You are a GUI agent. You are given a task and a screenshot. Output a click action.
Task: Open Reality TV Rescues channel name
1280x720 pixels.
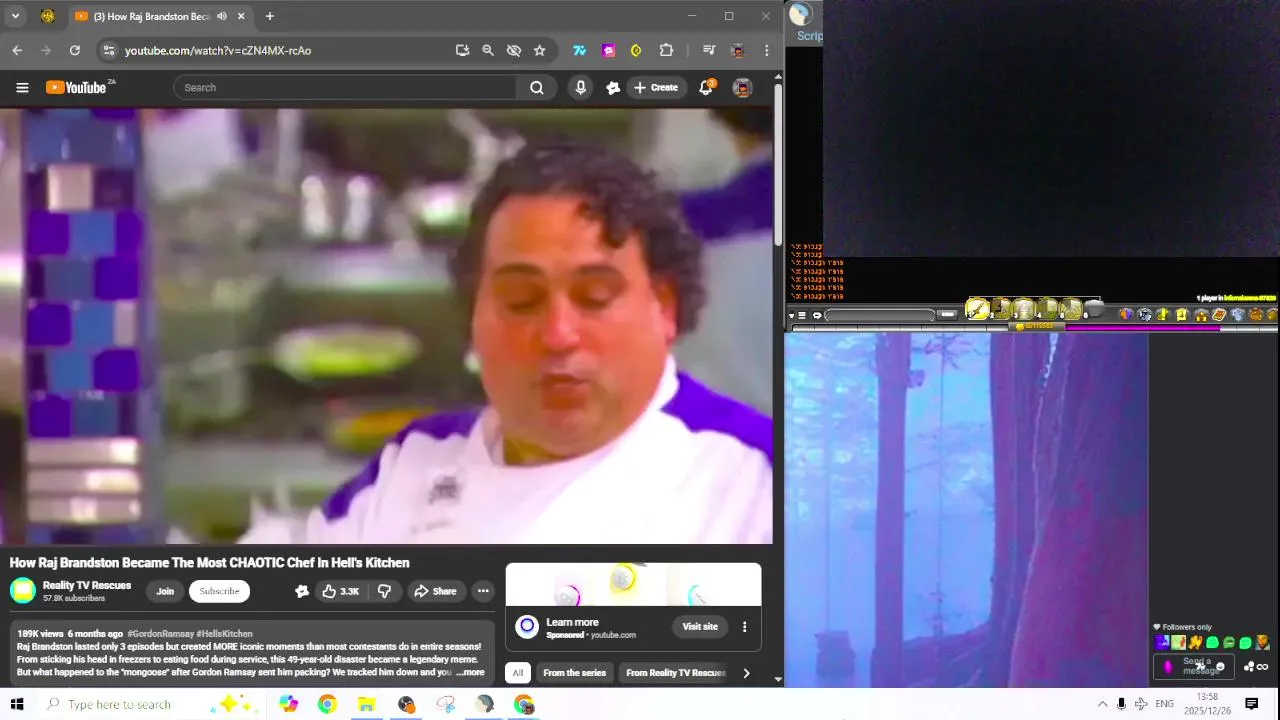87,585
